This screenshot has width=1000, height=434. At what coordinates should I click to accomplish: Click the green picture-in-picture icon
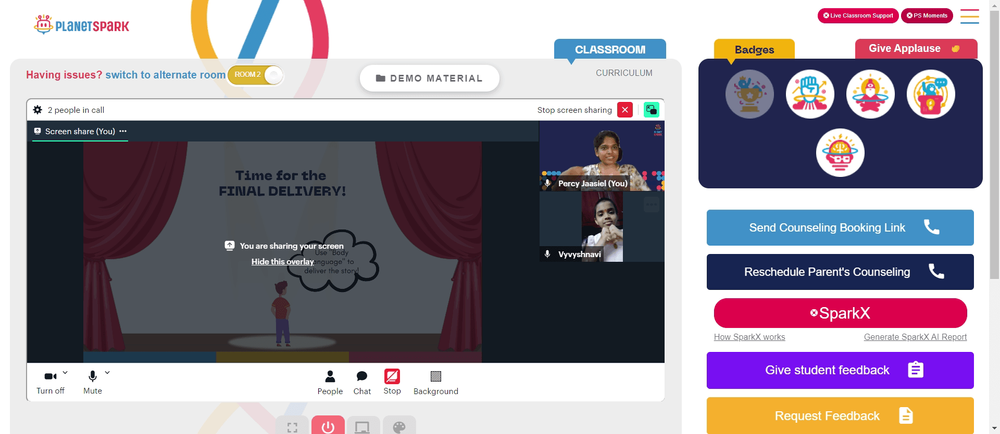[651, 110]
